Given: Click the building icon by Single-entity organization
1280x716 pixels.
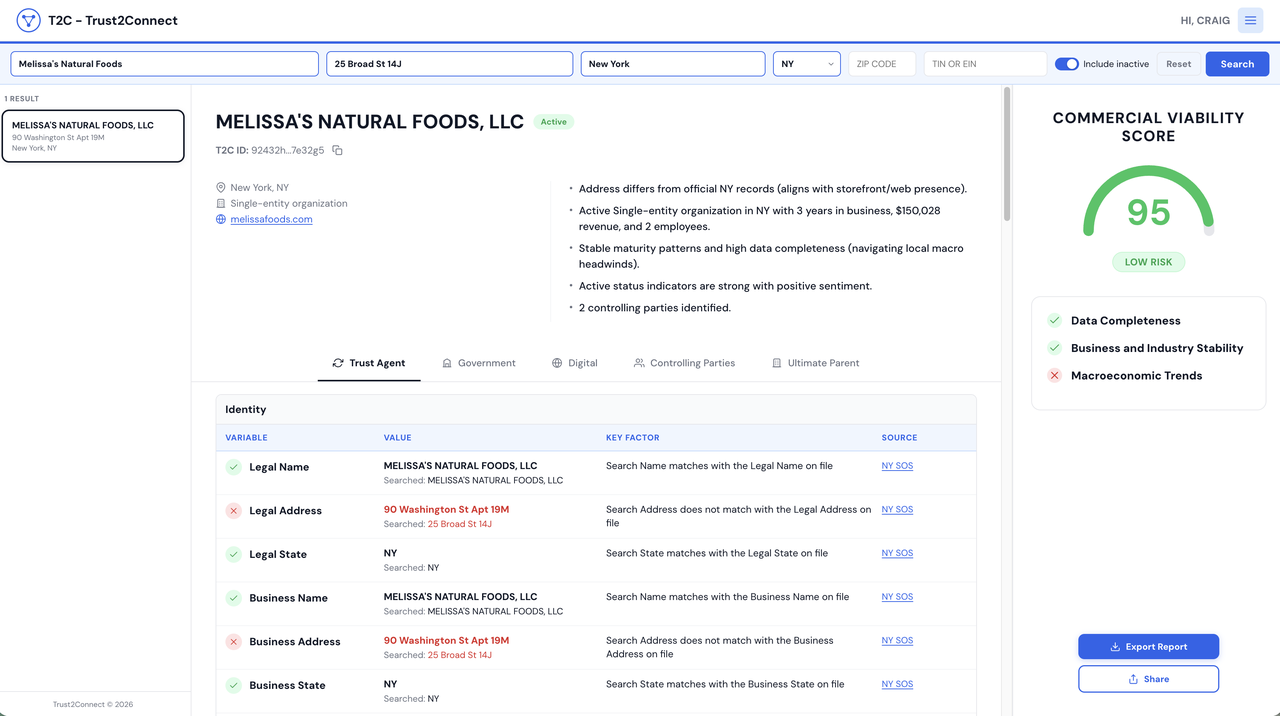Looking at the screenshot, I should tap(221, 203).
